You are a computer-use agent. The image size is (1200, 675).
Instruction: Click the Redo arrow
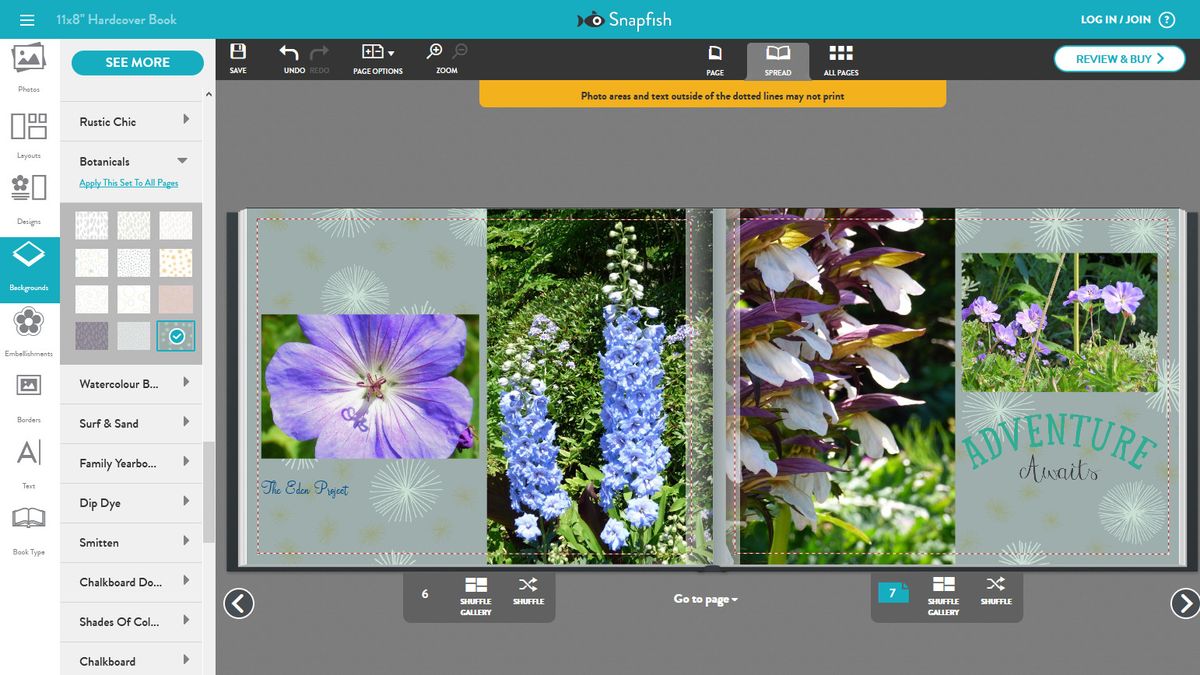(x=320, y=58)
